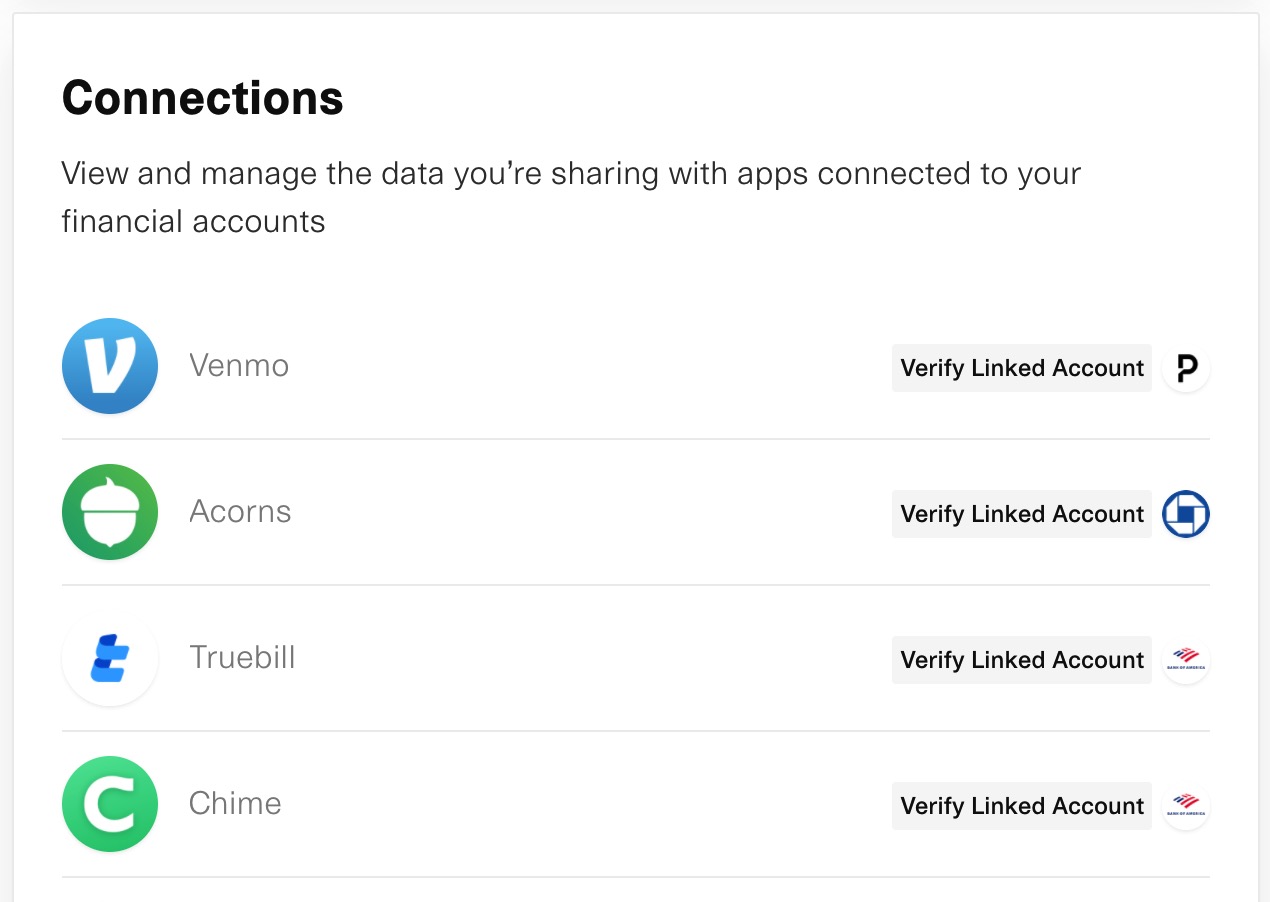
Task: Click the 'financial accounts' description line
Action: (x=193, y=221)
